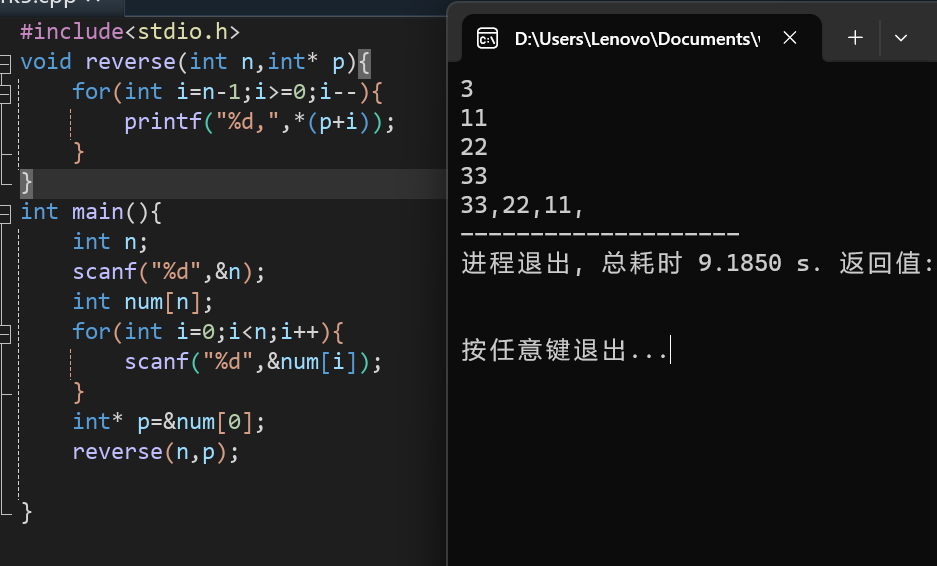The height and width of the screenshot is (566, 937).
Task: Click the console input line '22'
Action: point(474,147)
